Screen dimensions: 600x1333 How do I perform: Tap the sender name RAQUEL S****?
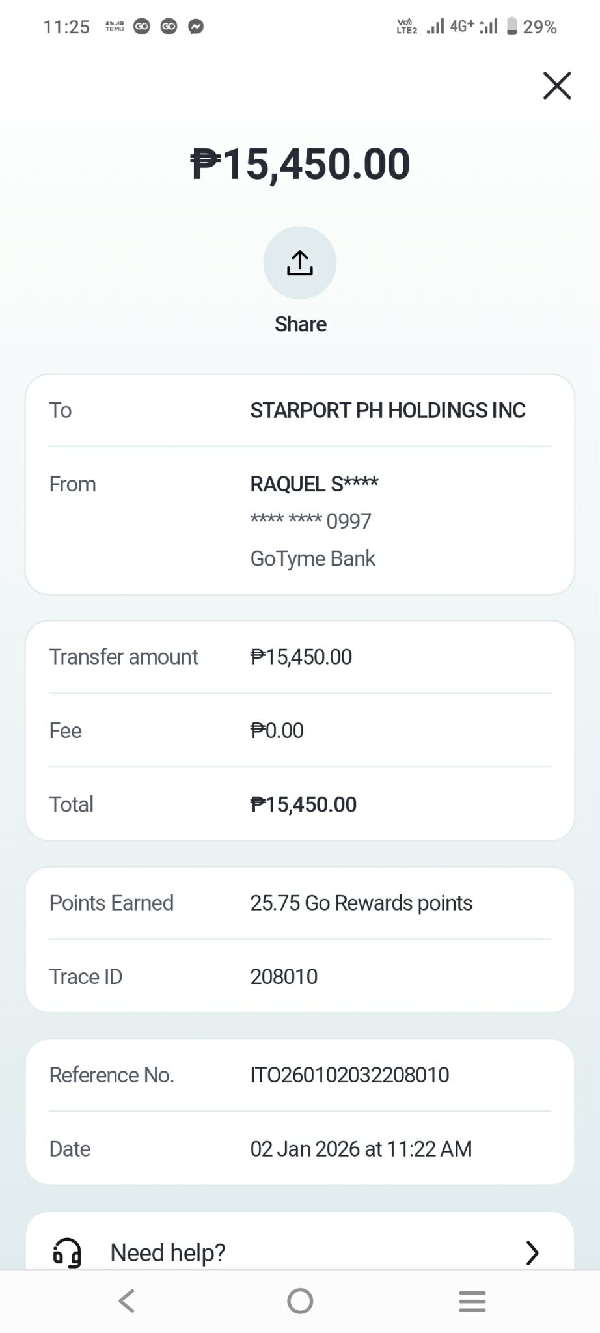[x=314, y=484]
